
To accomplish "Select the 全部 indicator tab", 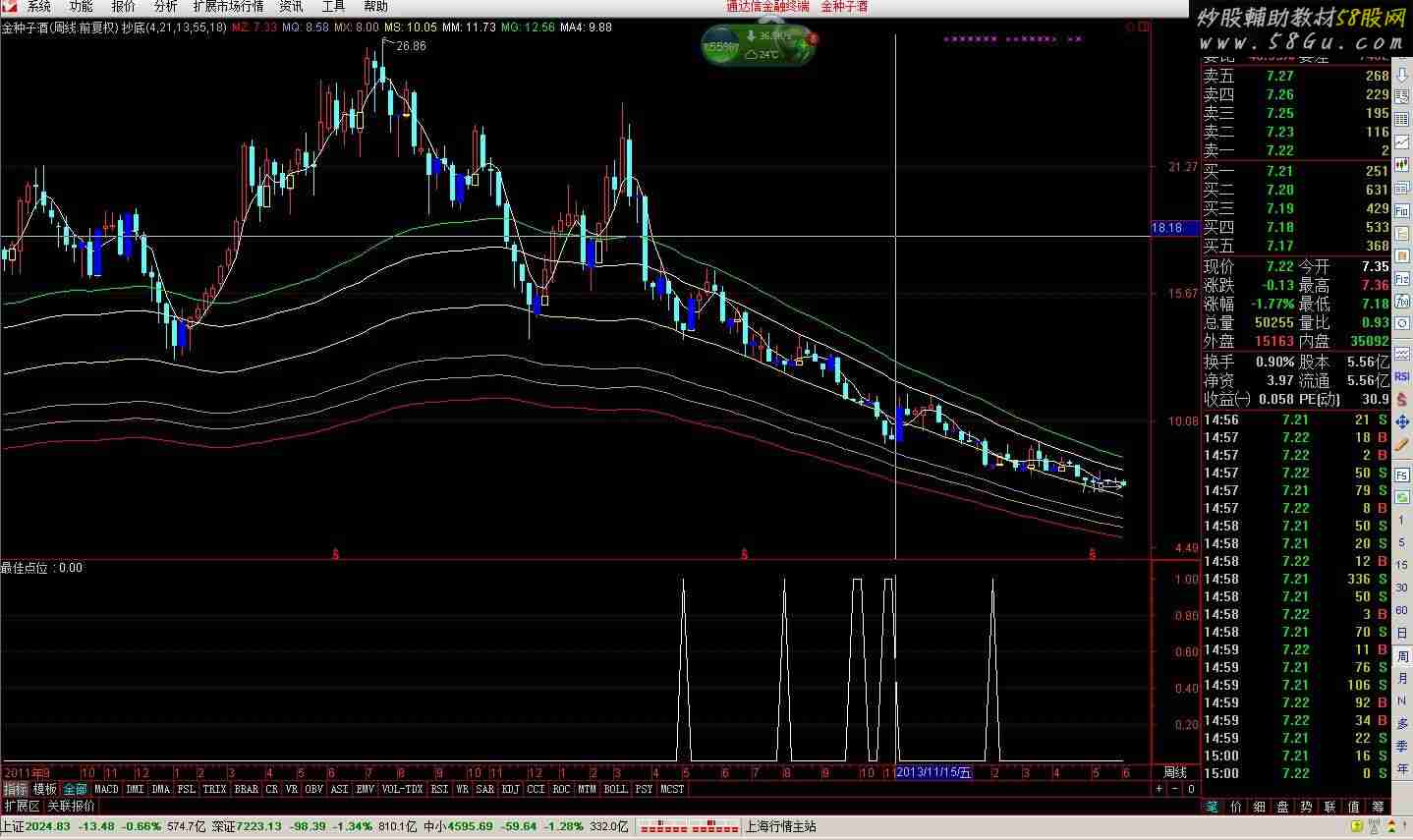I will click(75, 789).
